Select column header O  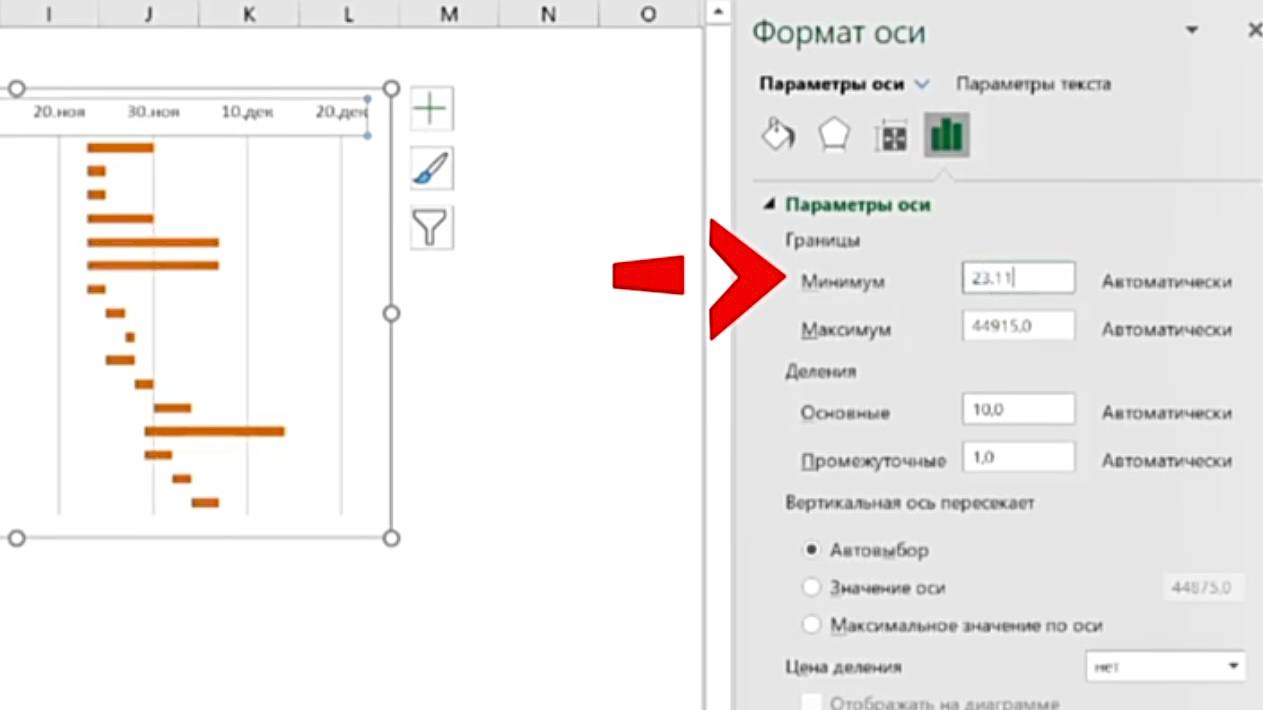click(x=647, y=13)
